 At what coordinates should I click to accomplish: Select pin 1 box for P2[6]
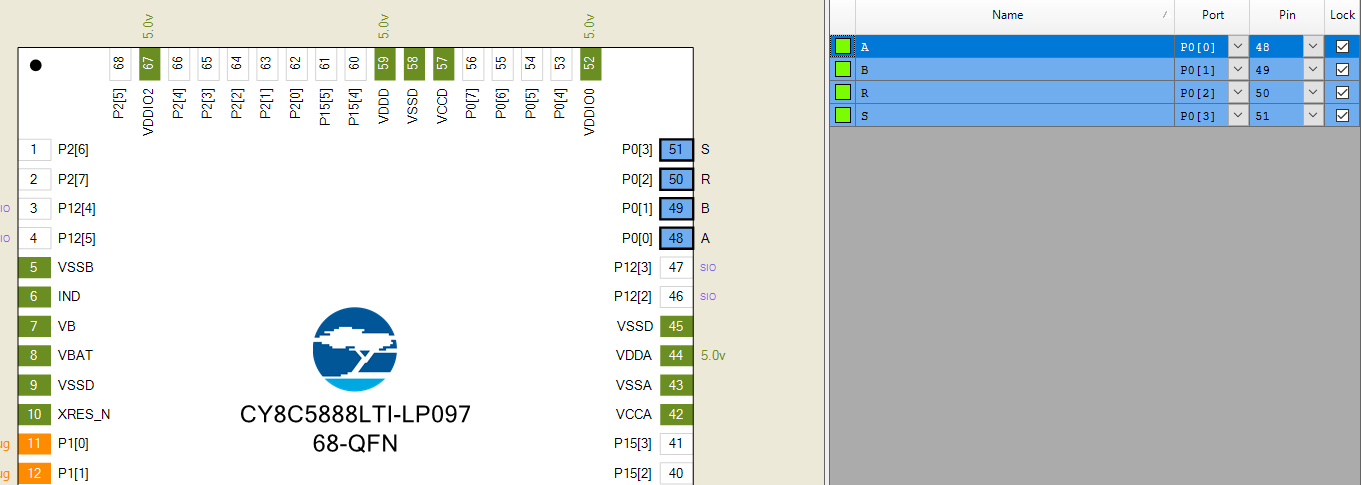[34, 150]
